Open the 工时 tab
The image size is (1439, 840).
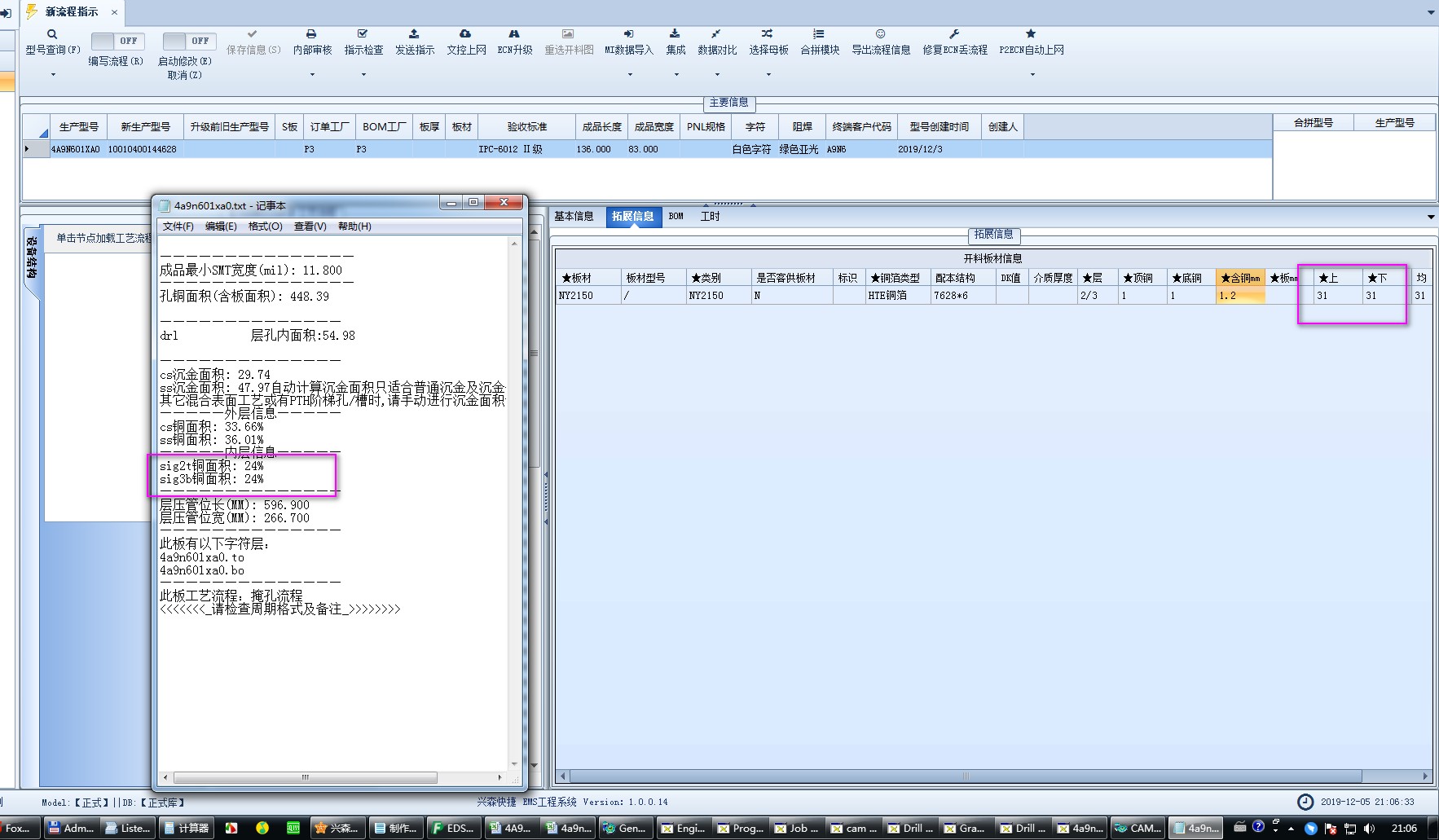tap(710, 216)
